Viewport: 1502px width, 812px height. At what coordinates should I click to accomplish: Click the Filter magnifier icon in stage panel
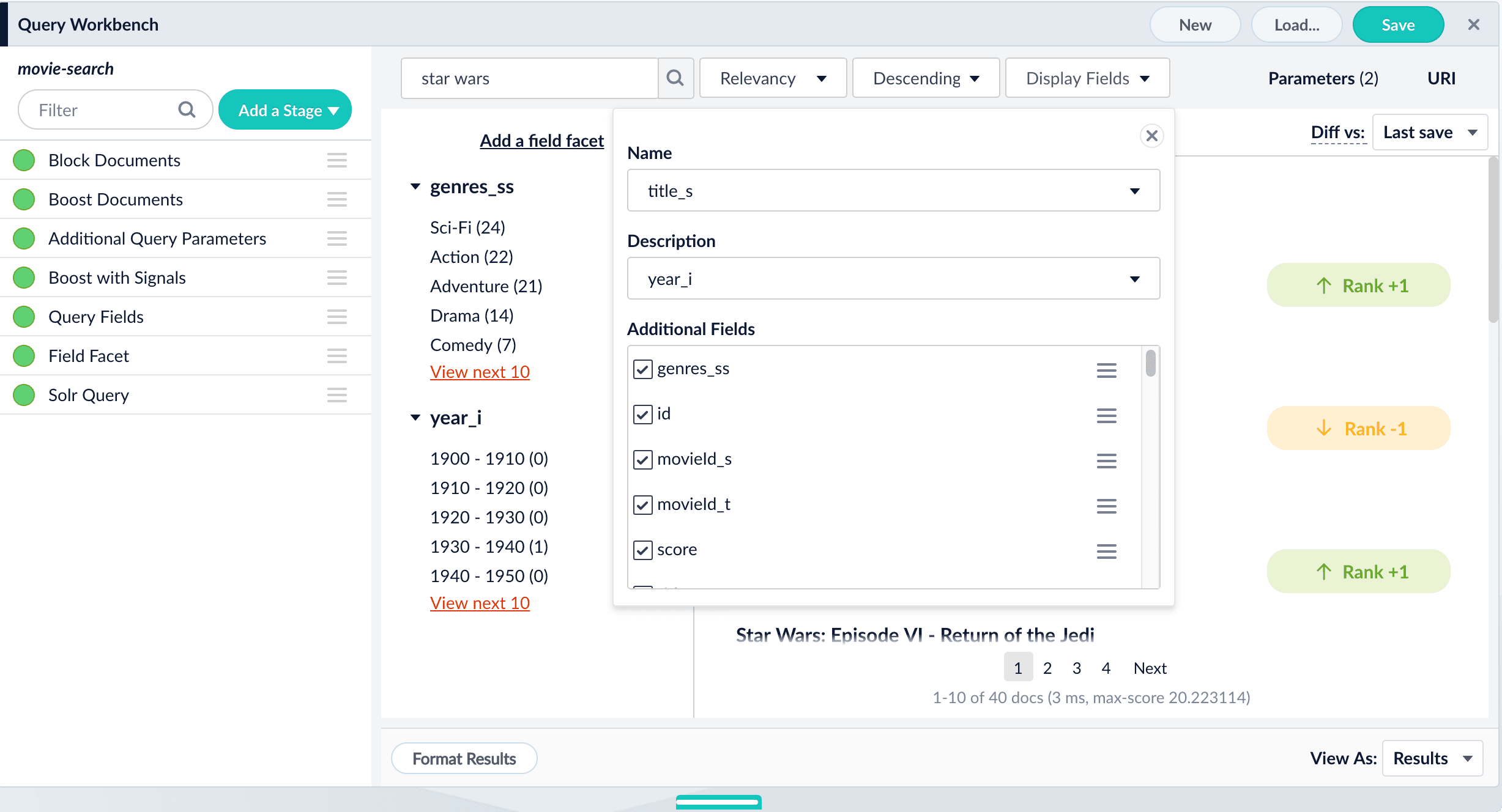187,110
